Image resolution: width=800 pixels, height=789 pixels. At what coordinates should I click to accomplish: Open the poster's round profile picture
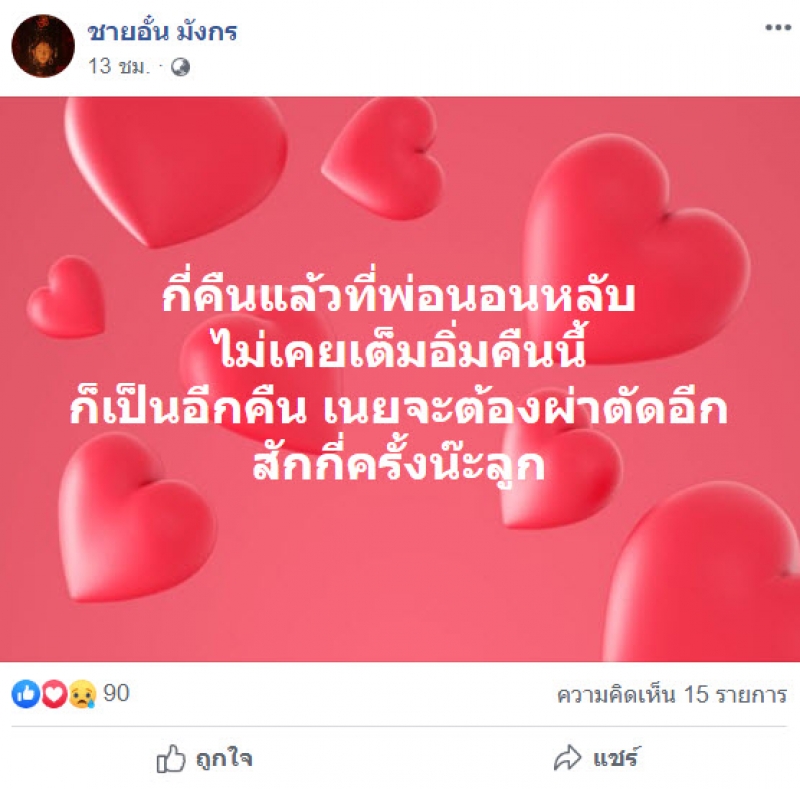[x=43, y=46]
